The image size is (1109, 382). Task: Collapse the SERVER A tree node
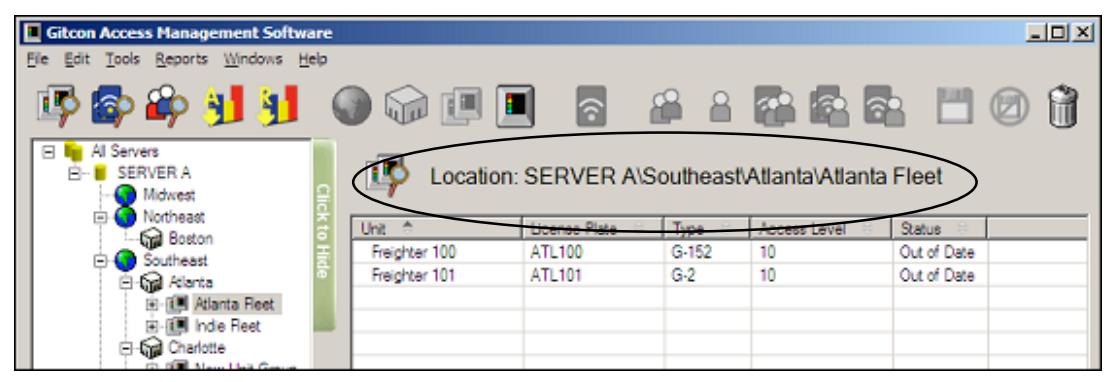pos(74,173)
